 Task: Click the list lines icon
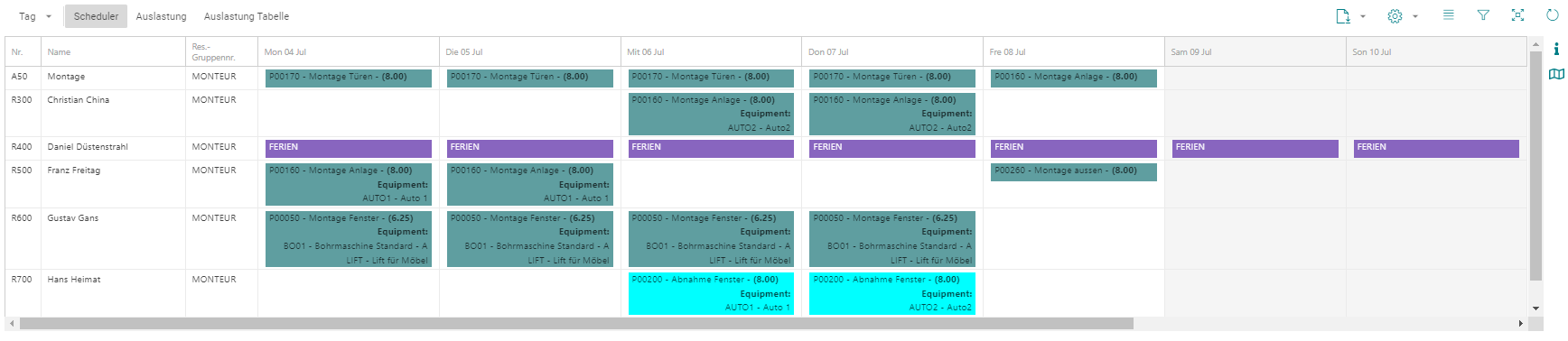coord(1449,15)
